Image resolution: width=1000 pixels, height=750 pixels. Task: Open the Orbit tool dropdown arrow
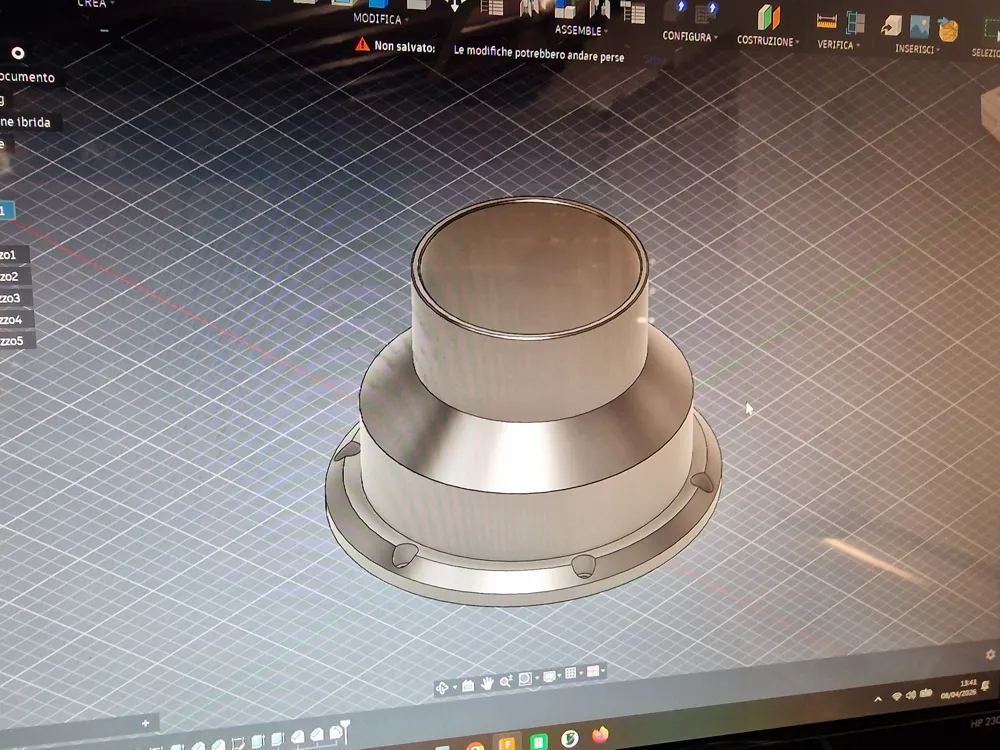(454, 688)
